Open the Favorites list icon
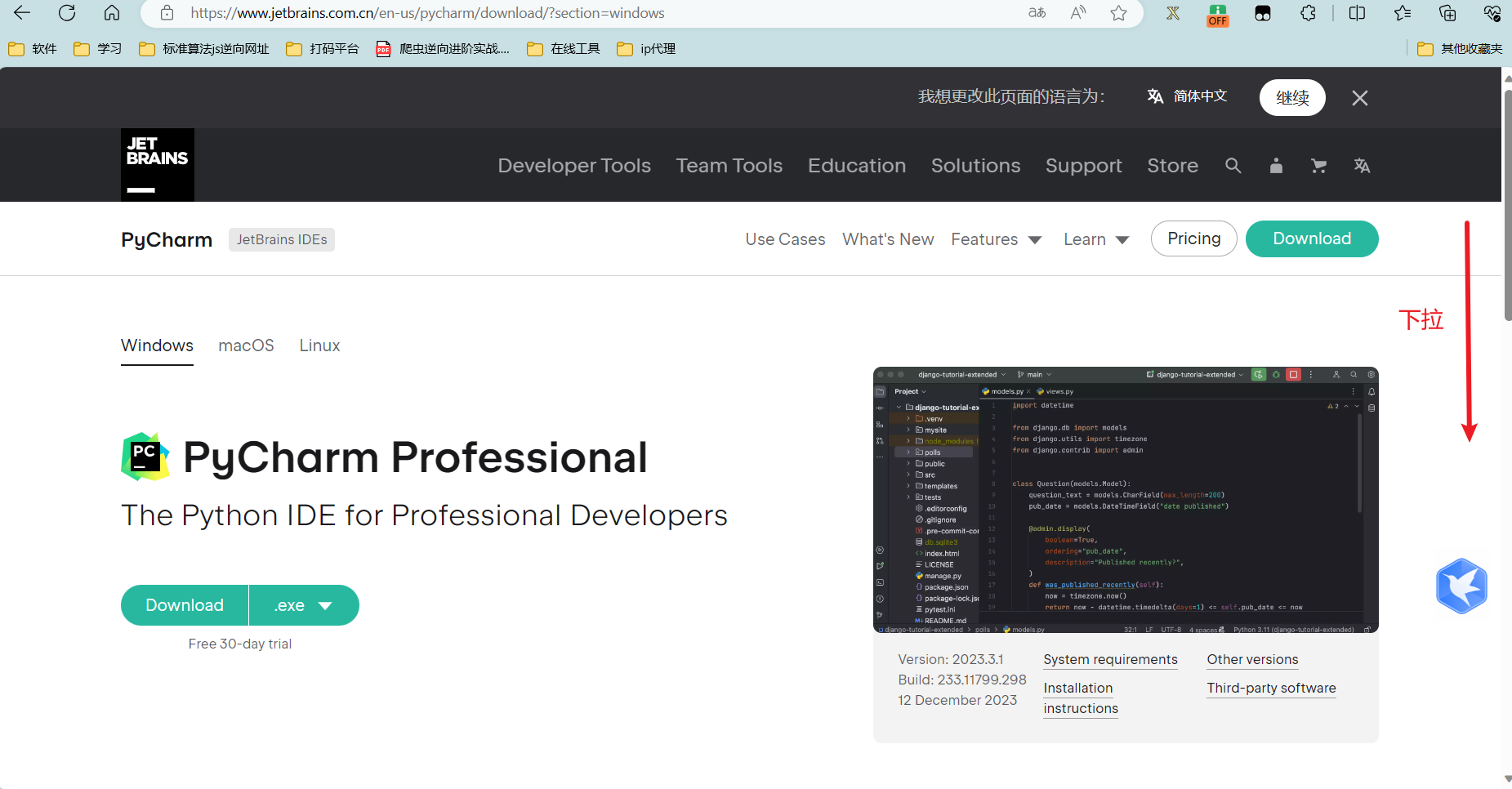The image size is (1512, 789). coord(1403,13)
